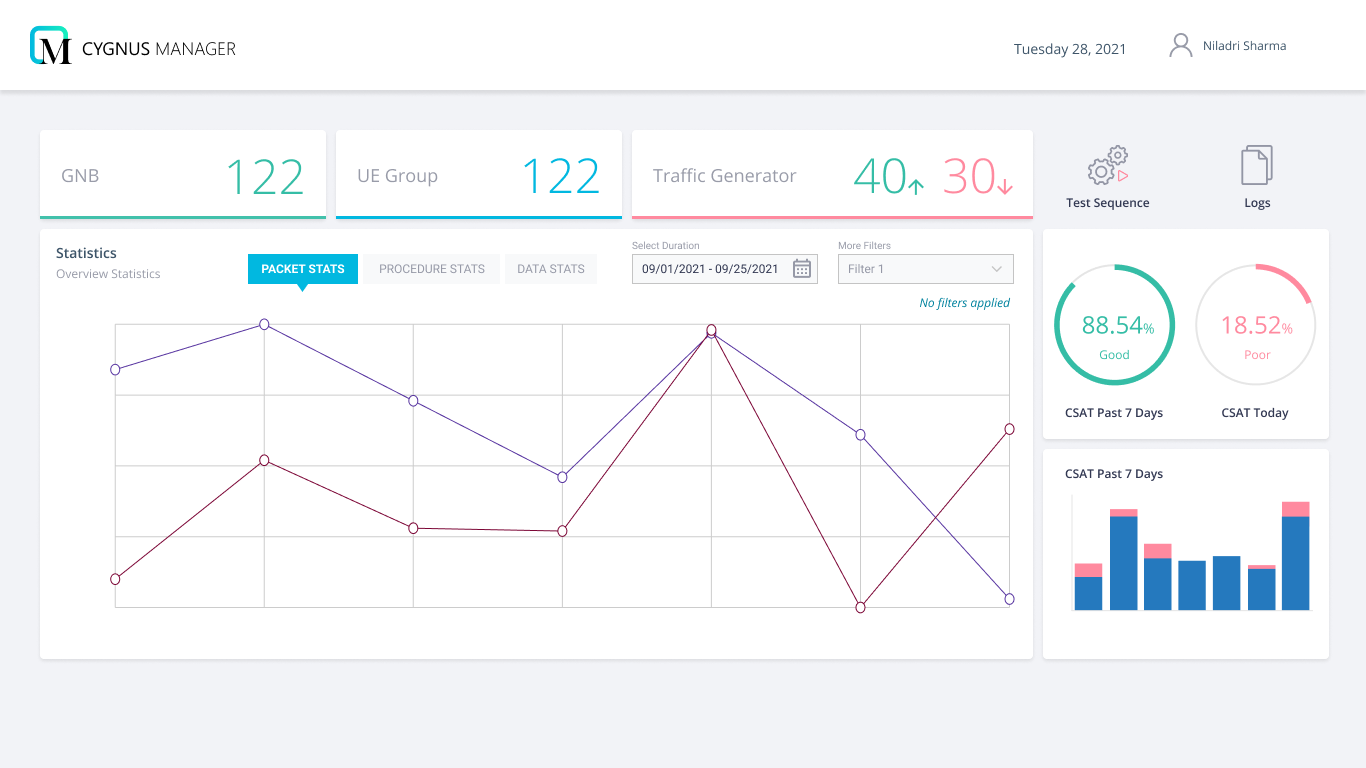Click the 'No filters applied' text
The height and width of the screenshot is (768, 1366).
click(x=964, y=303)
